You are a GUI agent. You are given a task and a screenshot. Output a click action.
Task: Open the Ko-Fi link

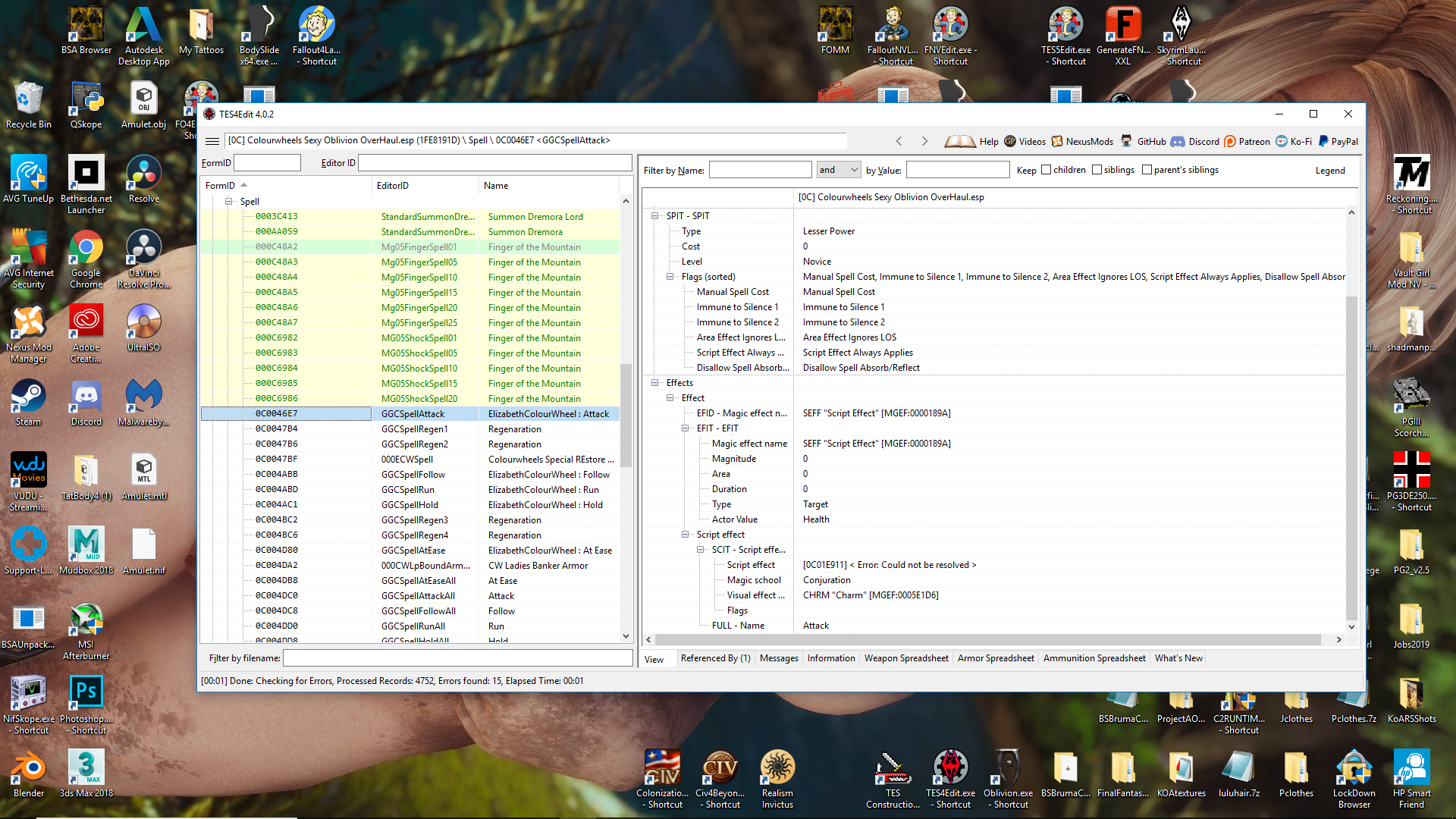(x=1294, y=142)
